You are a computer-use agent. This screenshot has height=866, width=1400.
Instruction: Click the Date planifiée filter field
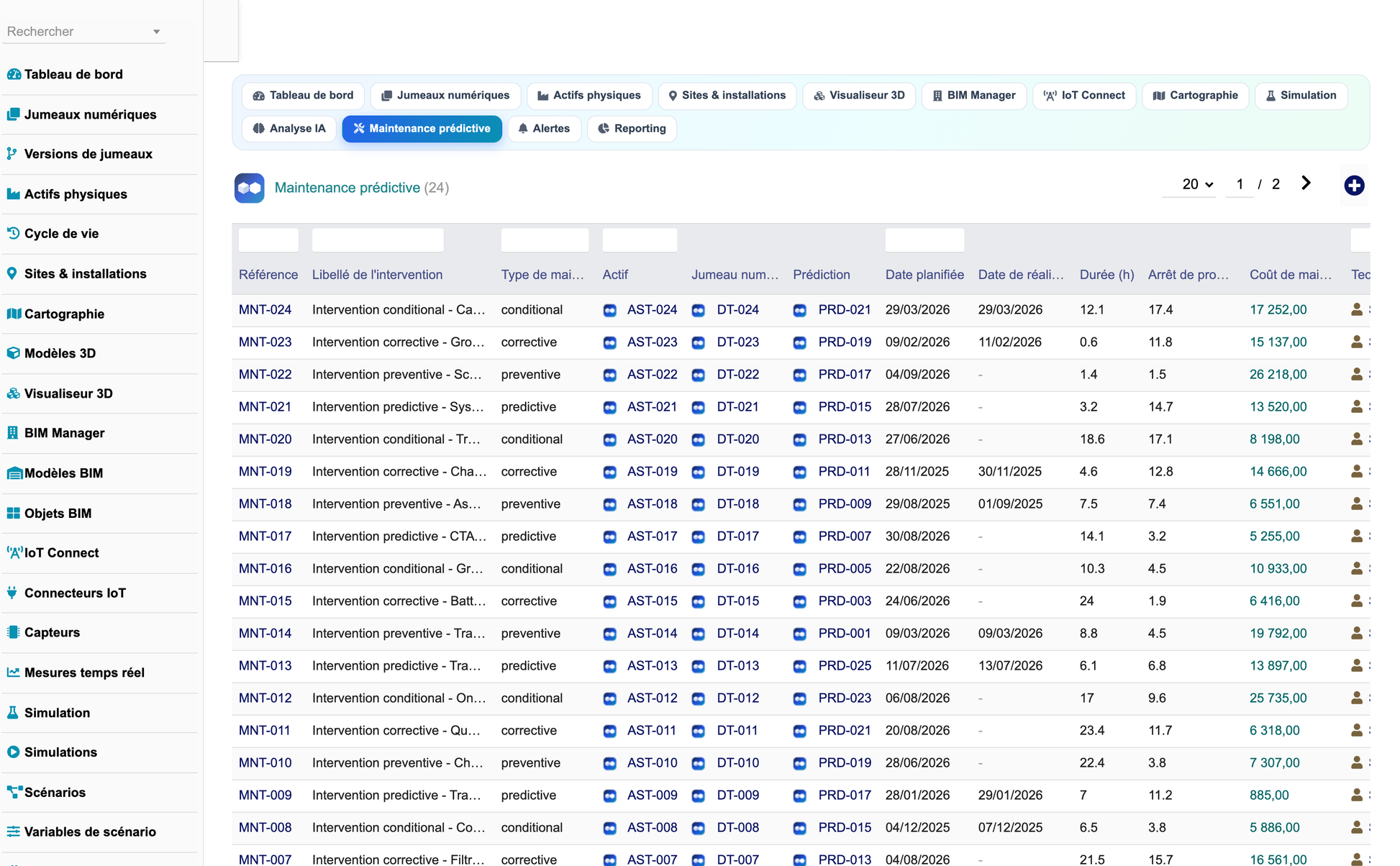tap(924, 240)
